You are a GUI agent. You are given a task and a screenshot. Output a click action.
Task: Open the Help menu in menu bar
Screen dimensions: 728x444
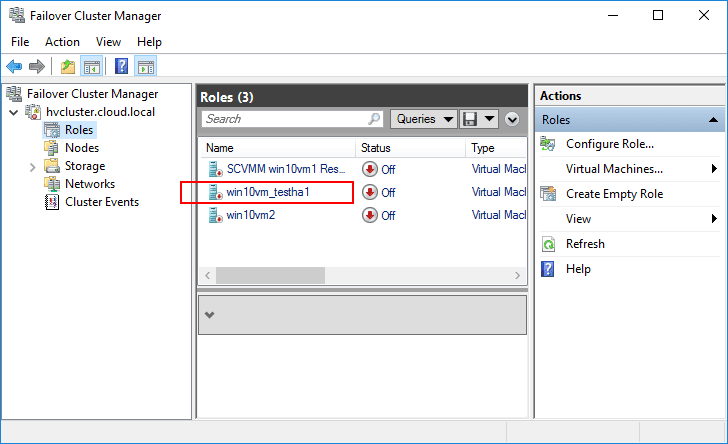pos(149,42)
